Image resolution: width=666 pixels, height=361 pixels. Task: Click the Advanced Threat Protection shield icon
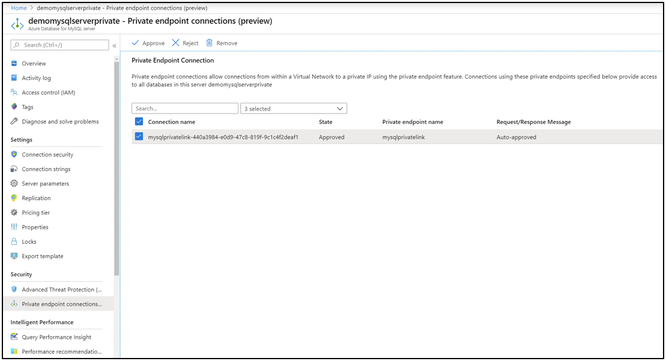[14, 289]
